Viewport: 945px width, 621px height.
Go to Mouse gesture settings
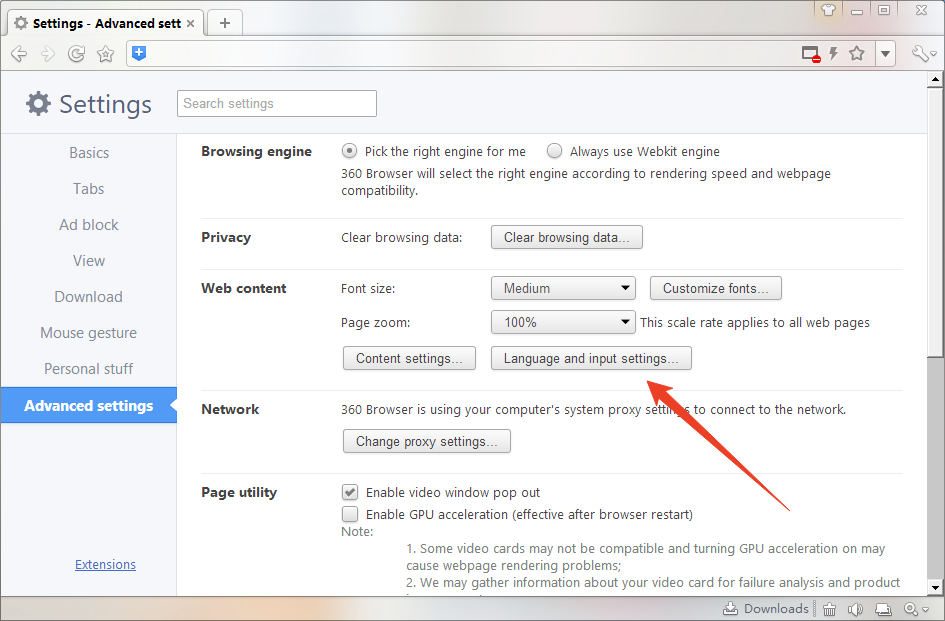tap(88, 333)
